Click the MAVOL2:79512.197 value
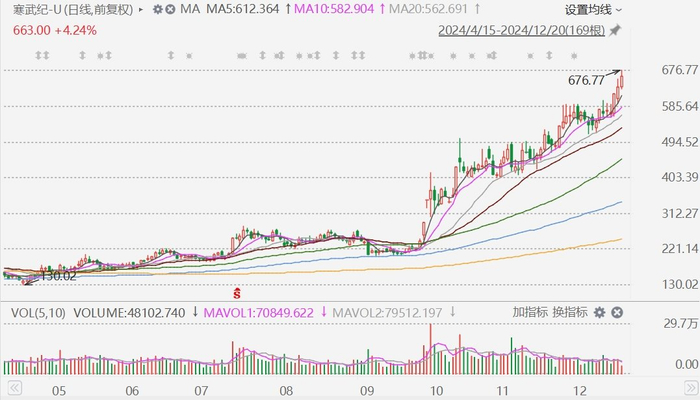The height and width of the screenshot is (400, 700). pos(387,313)
